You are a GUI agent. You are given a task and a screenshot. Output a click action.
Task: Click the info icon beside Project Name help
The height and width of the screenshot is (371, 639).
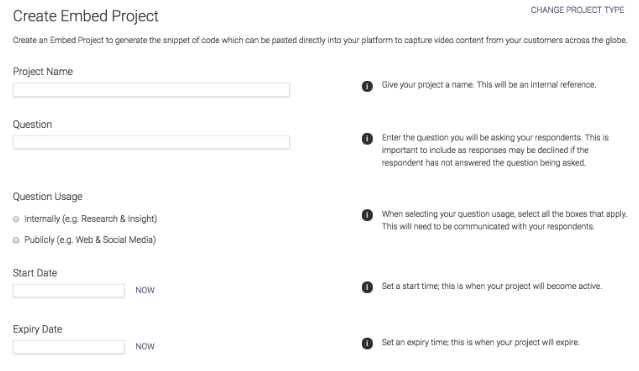367,86
